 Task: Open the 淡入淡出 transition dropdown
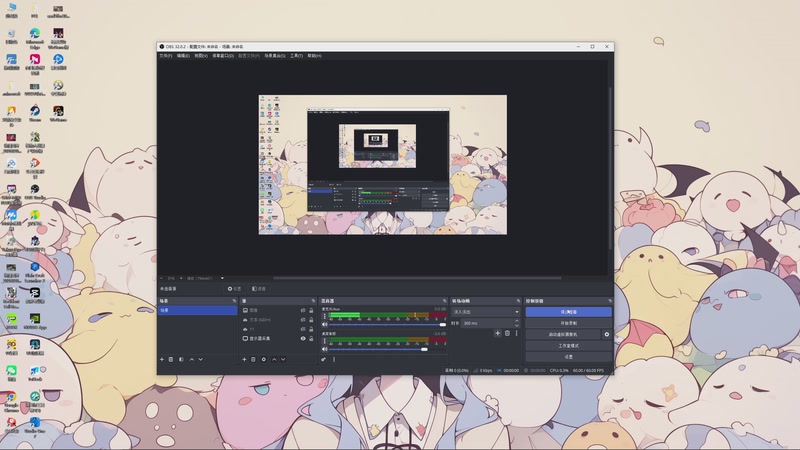[485, 312]
